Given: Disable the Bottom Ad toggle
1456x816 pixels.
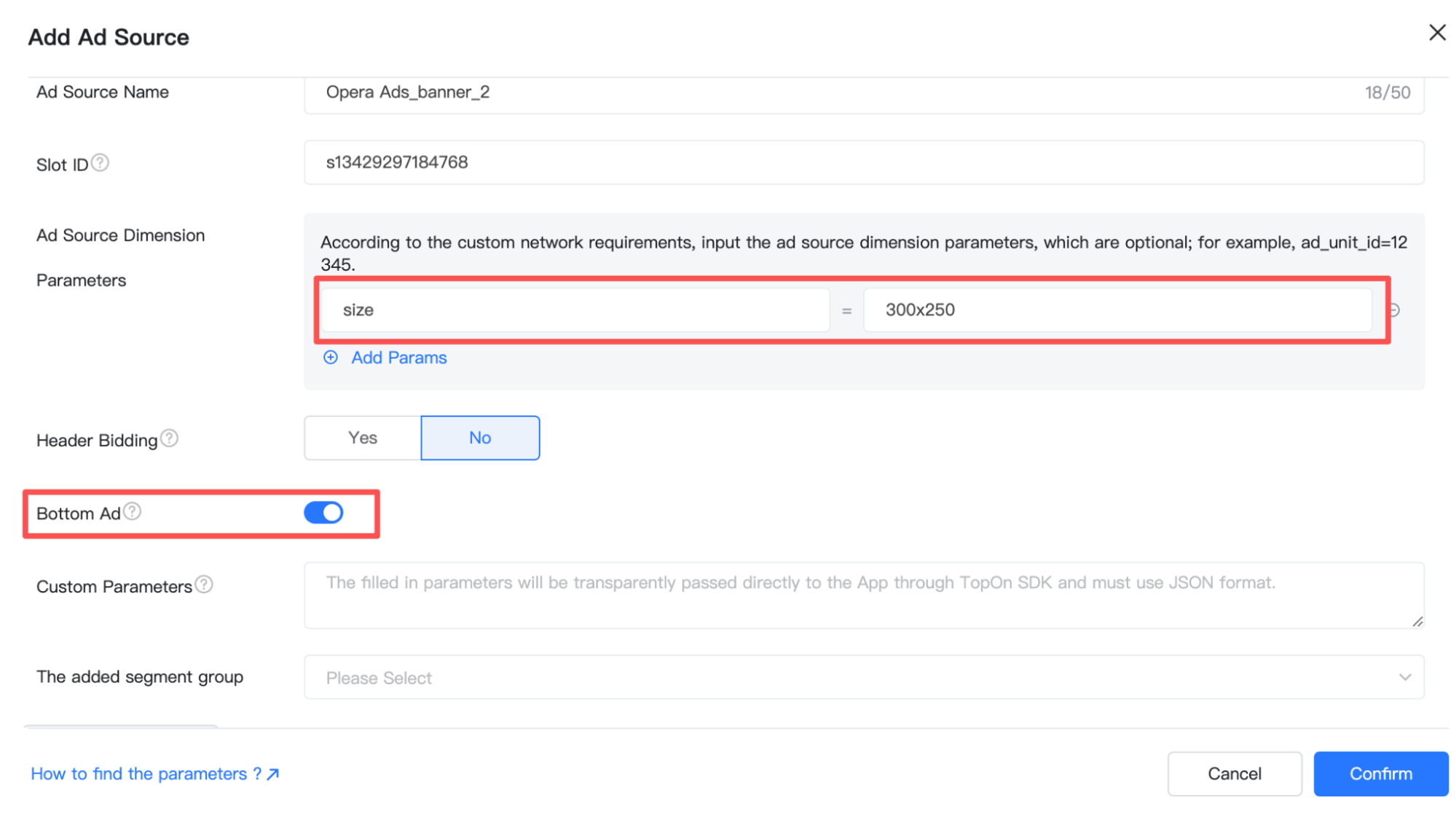Looking at the screenshot, I should (x=323, y=512).
